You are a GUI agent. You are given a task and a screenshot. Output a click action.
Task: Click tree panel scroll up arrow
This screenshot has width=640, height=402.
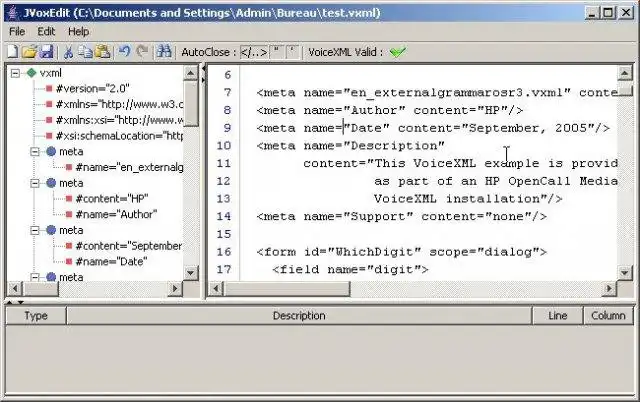[191, 73]
